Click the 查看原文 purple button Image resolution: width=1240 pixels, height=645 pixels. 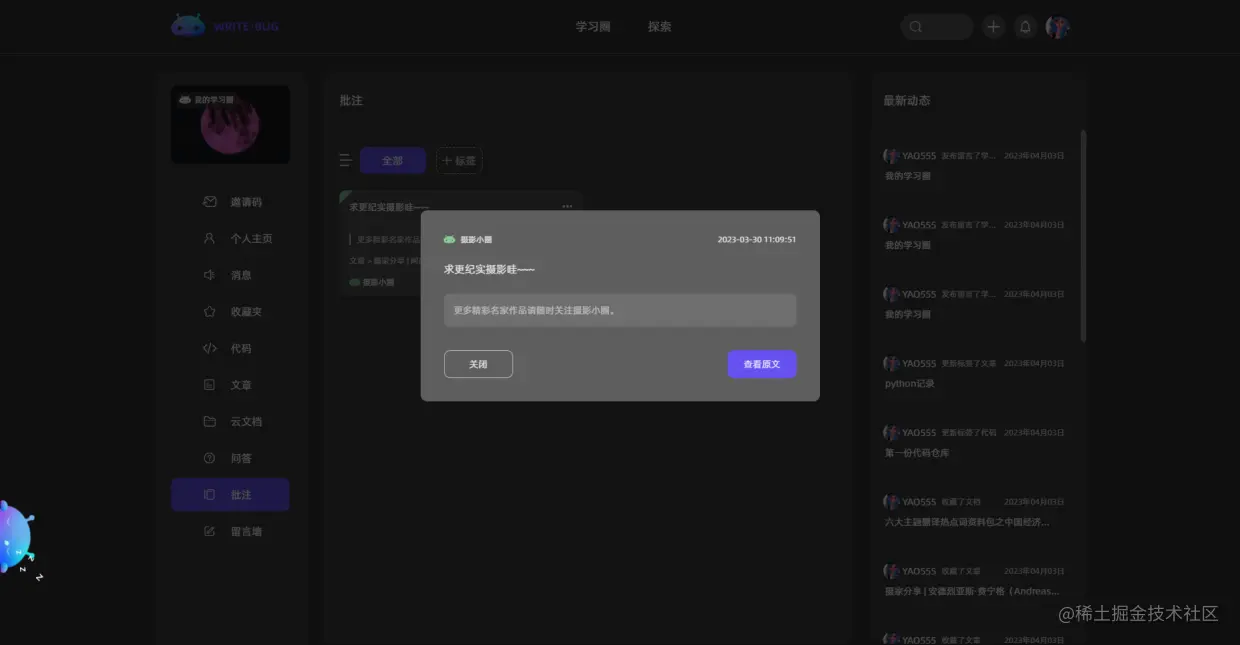761,364
